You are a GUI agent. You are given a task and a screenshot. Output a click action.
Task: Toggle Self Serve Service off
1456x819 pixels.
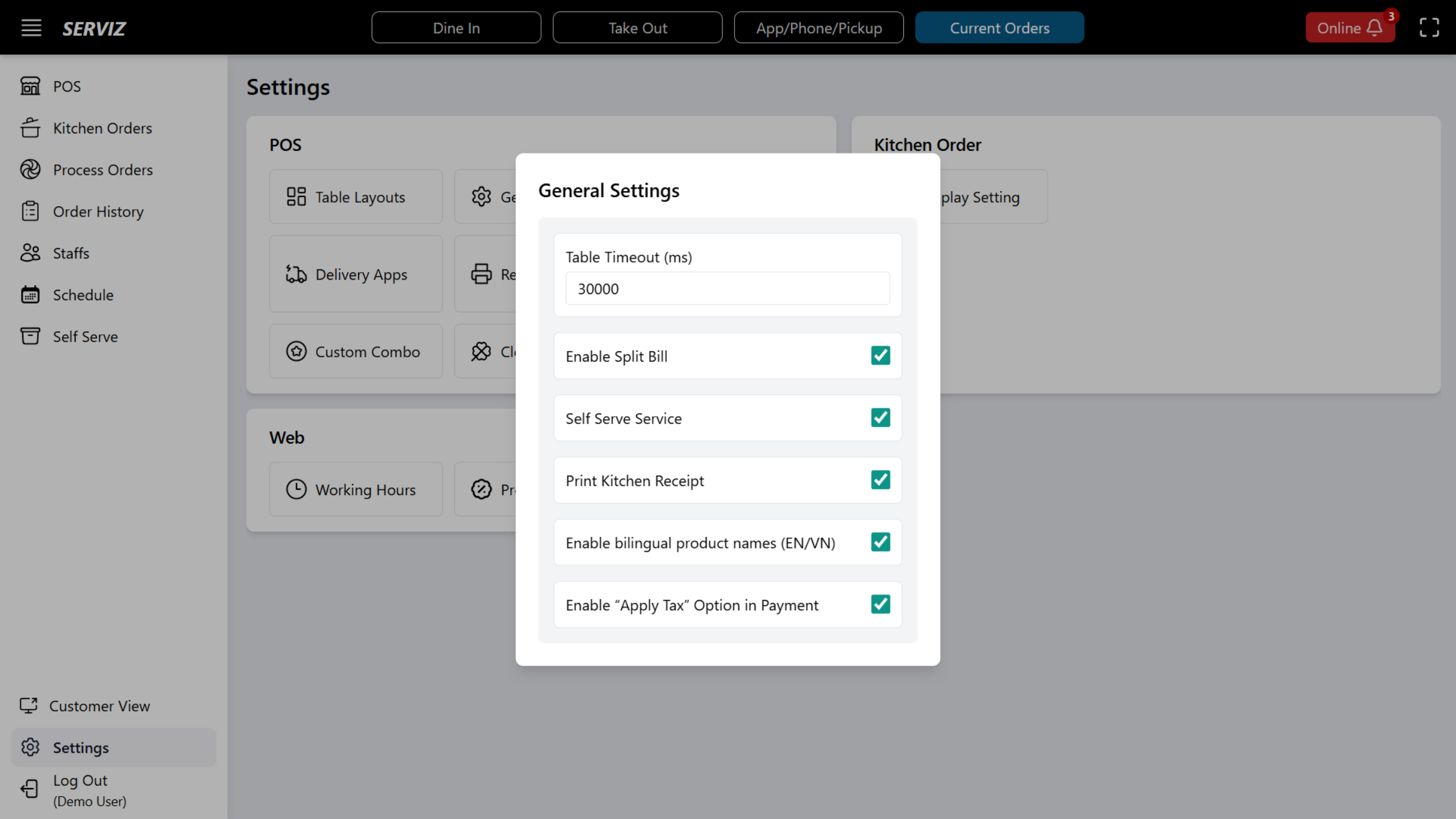pyautogui.click(x=880, y=417)
